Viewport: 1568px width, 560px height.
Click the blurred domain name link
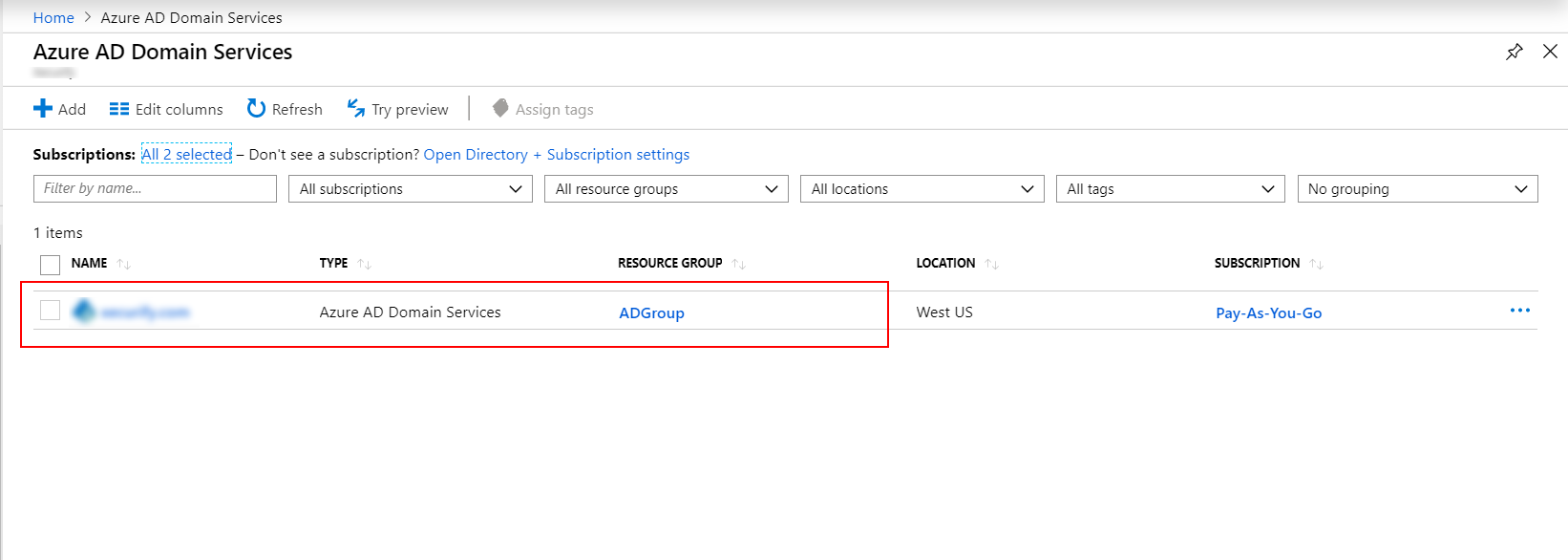pos(145,312)
